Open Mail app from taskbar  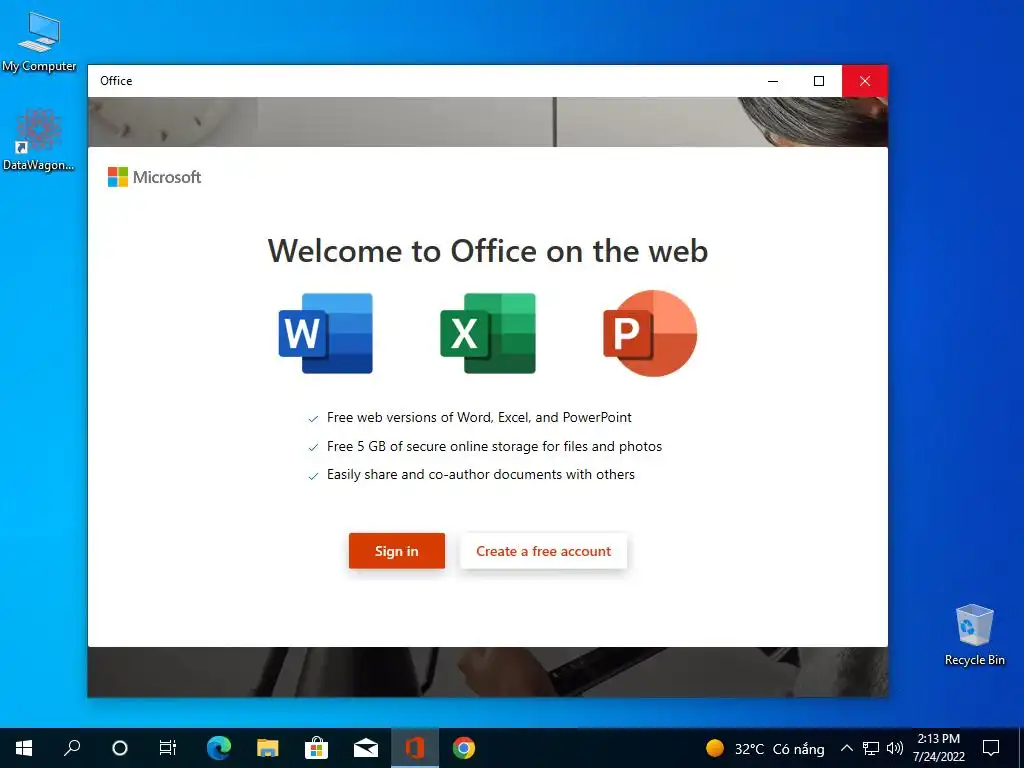tap(366, 748)
